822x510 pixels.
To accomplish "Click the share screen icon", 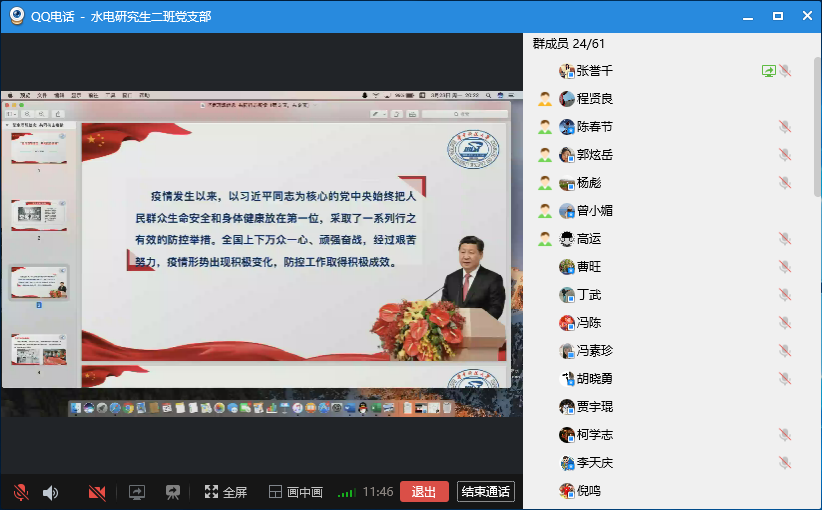I will pyautogui.click(x=137, y=492).
